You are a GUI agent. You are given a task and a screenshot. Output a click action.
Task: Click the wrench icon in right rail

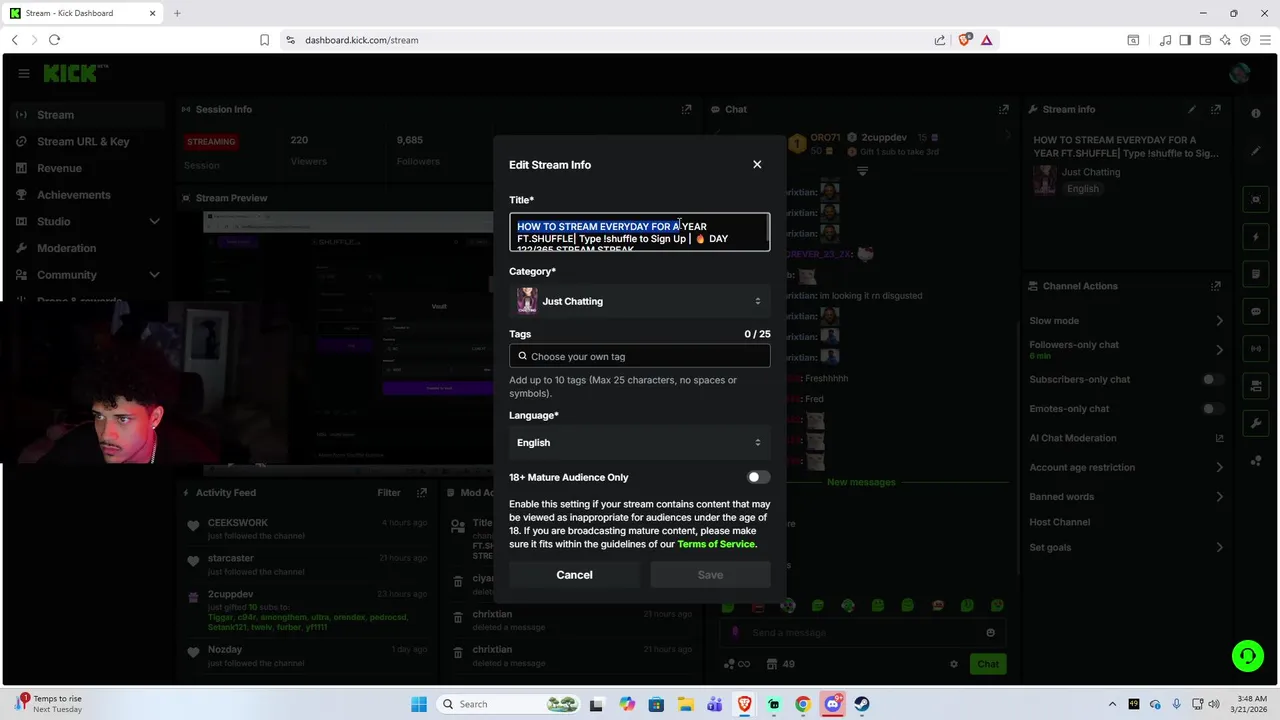(1256, 423)
